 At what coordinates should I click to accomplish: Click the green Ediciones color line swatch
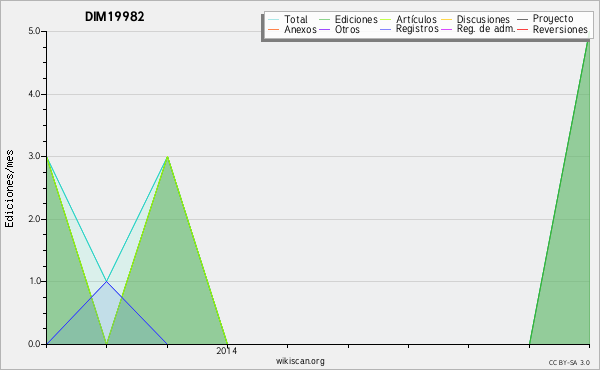pos(324,19)
